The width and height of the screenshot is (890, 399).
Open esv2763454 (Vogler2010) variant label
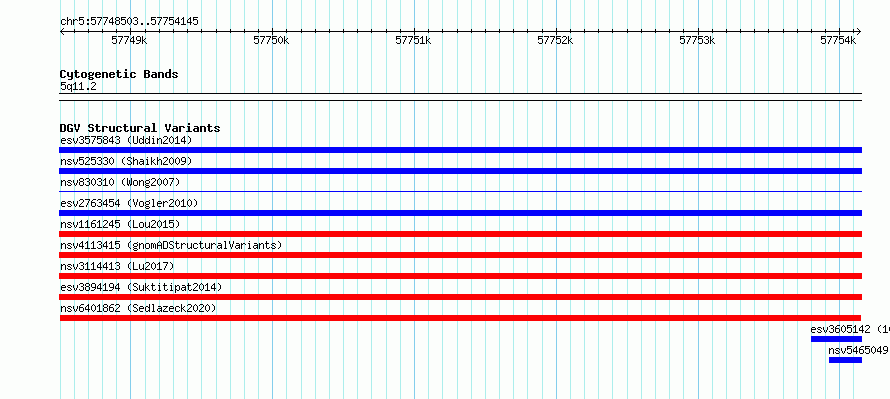129,203
